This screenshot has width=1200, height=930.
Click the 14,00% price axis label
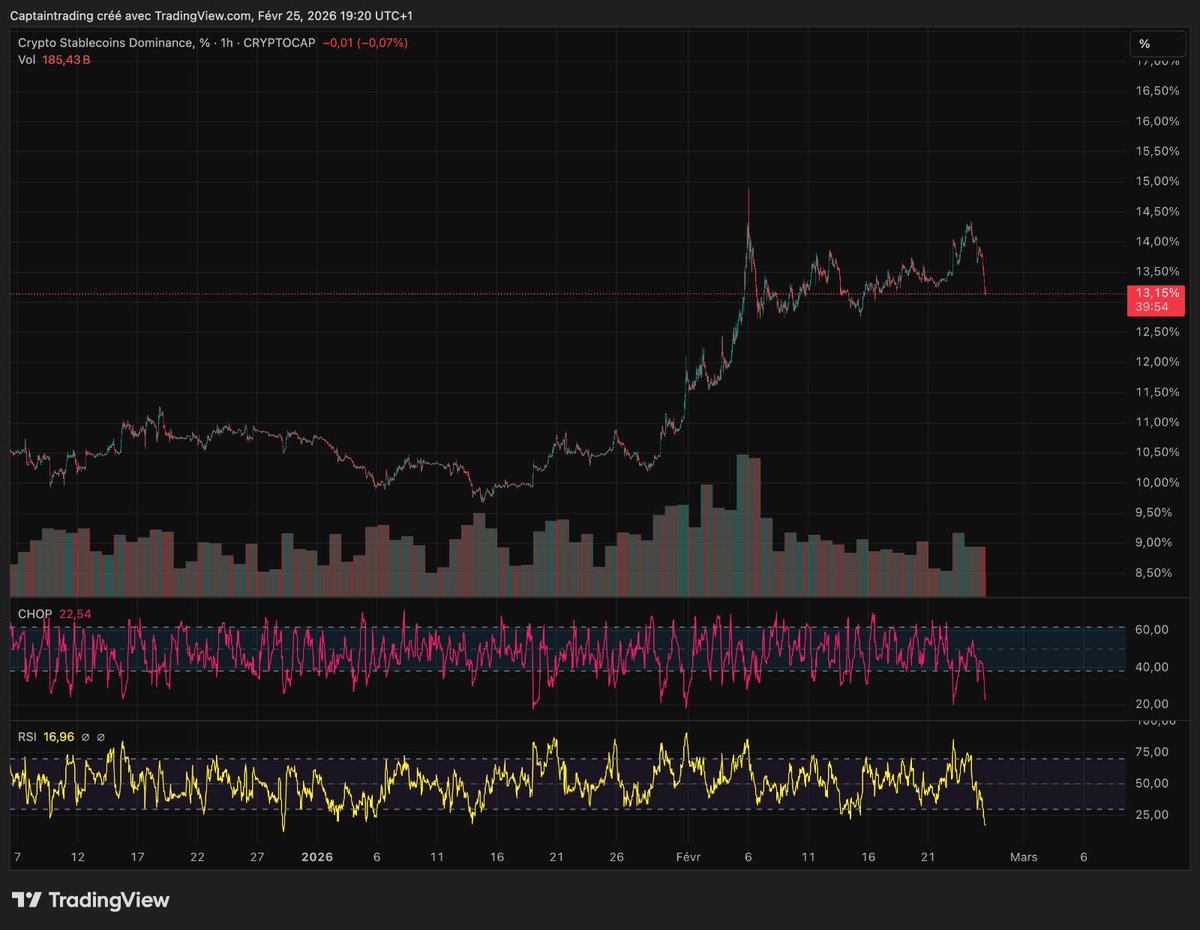pyautogui.click(x=1157, y=241)
